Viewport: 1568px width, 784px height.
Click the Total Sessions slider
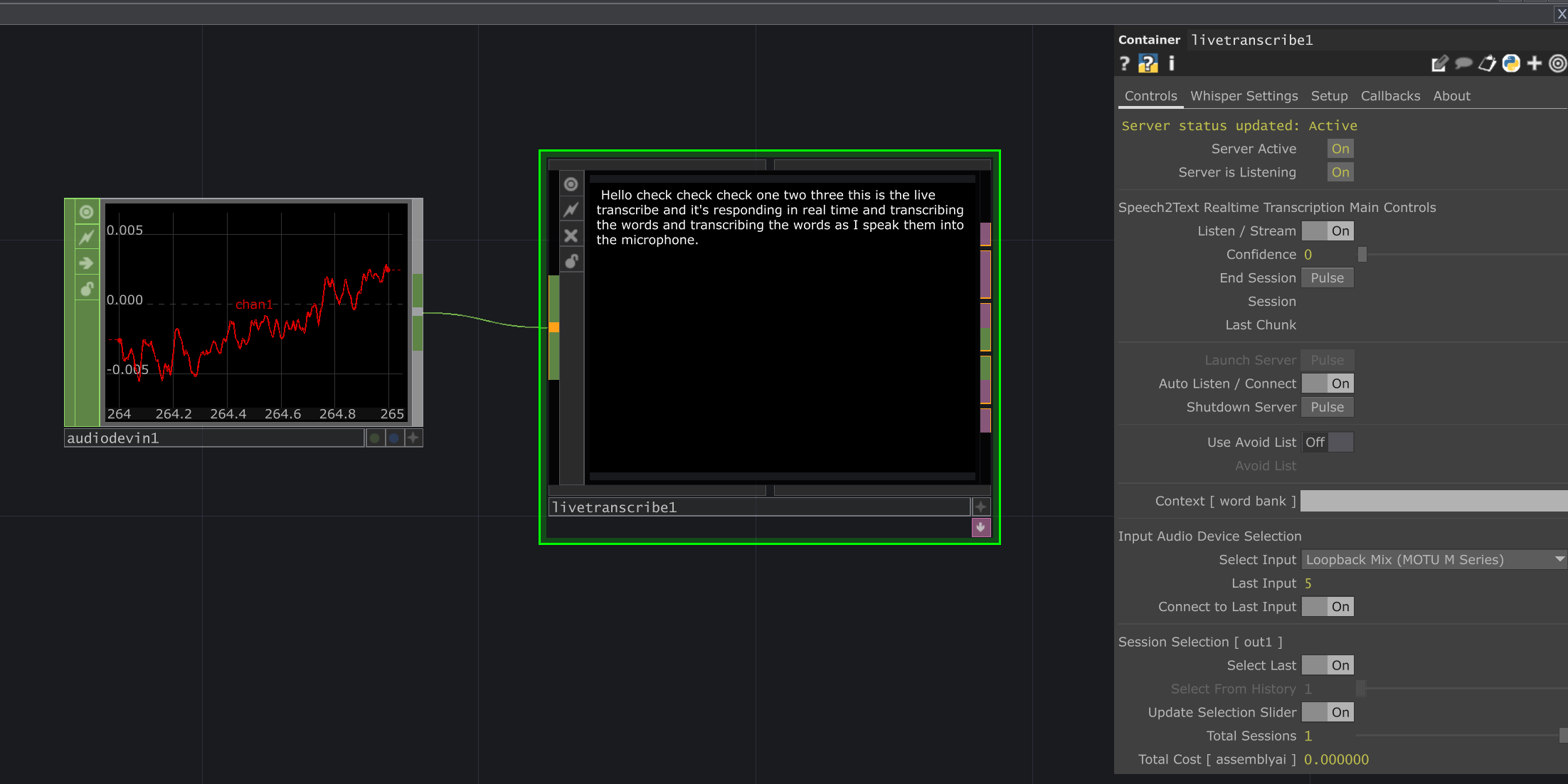[x=1462, y=736]
